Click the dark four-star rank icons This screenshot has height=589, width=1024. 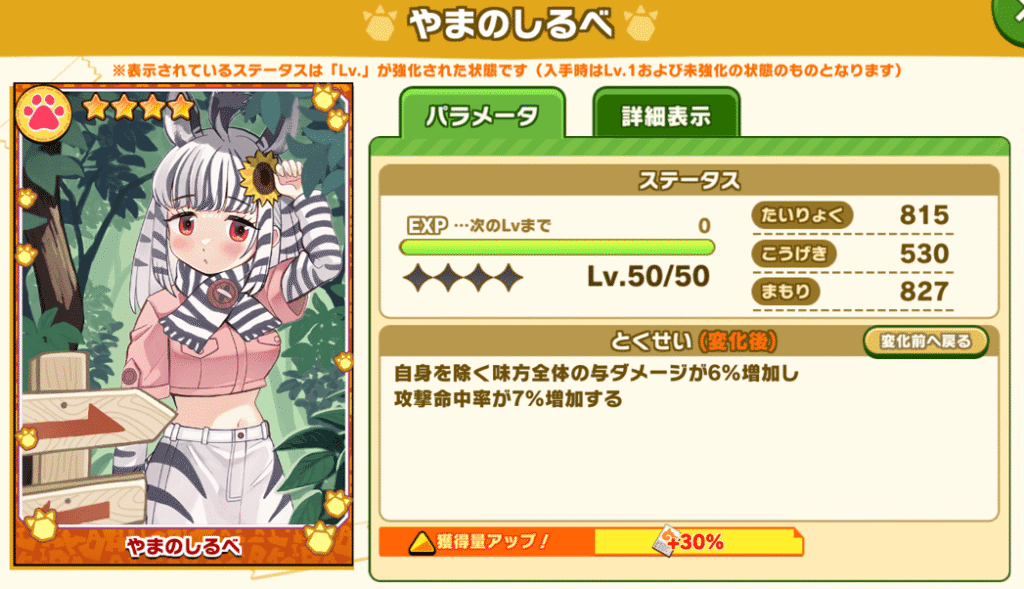tap(463, 278)
